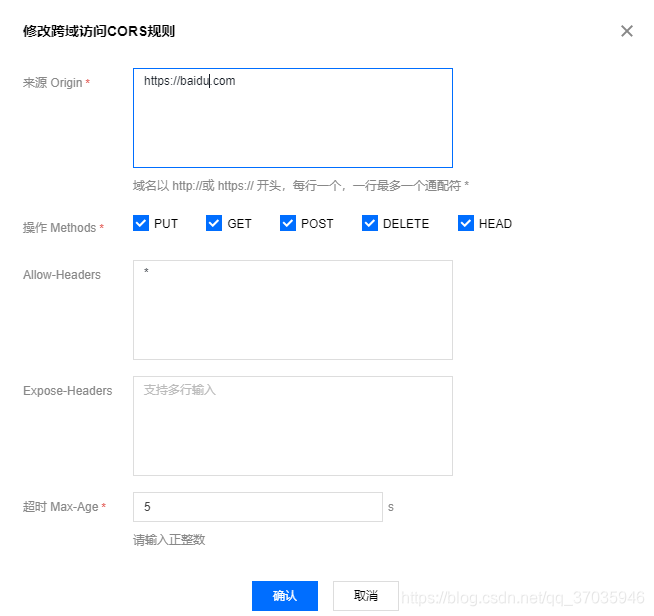This screenshot has height=616, width=654.
Task: Toggle the HEAD method checkbox
Action: point(466,223)
